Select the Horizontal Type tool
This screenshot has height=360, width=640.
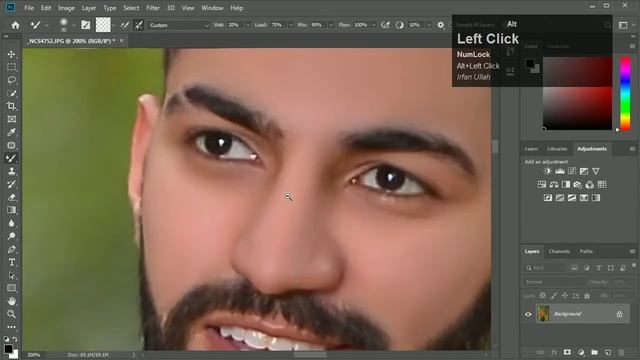pyautogui.click(x=11, y=262)
